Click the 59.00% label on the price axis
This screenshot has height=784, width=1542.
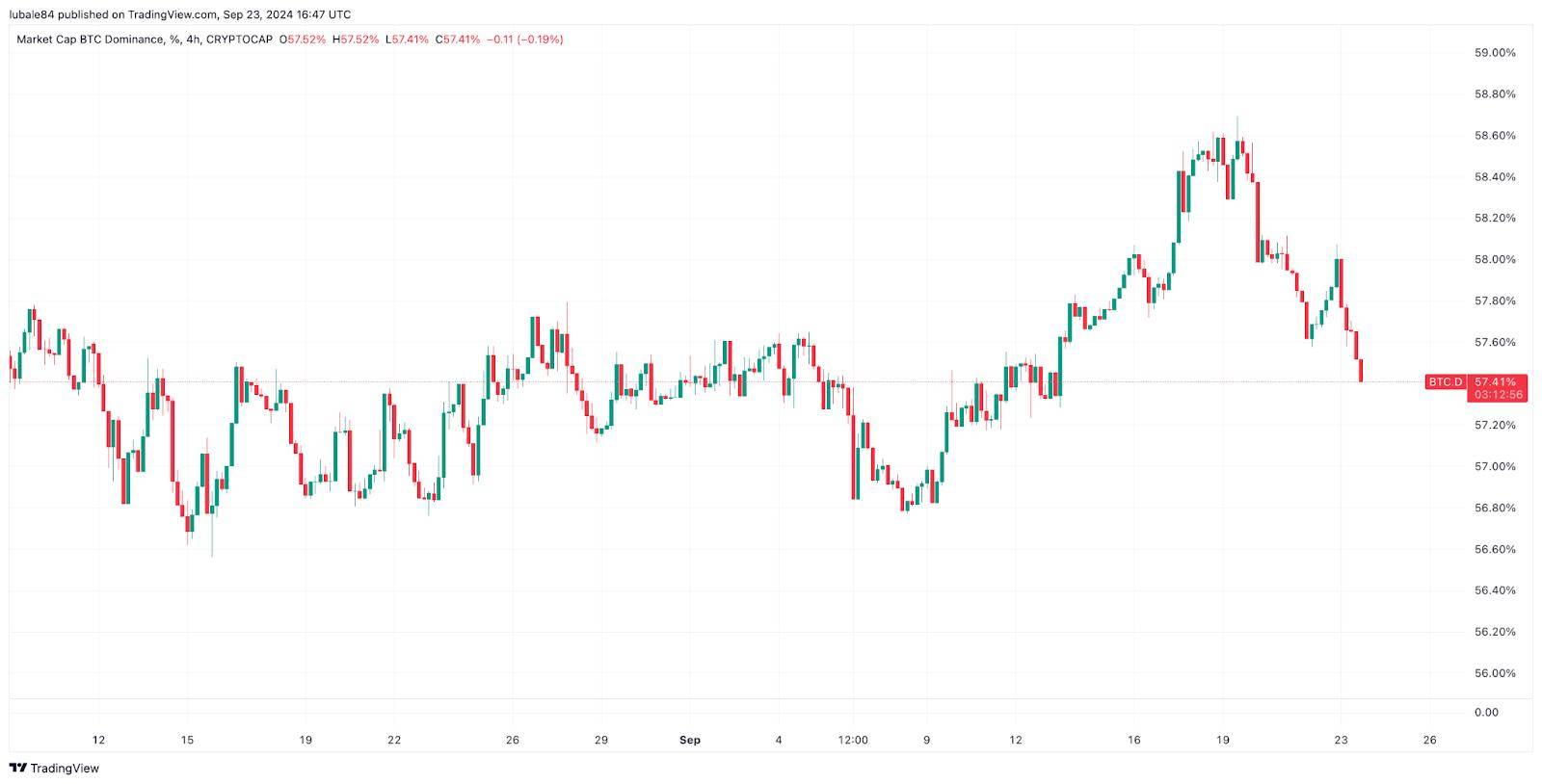1496,53
